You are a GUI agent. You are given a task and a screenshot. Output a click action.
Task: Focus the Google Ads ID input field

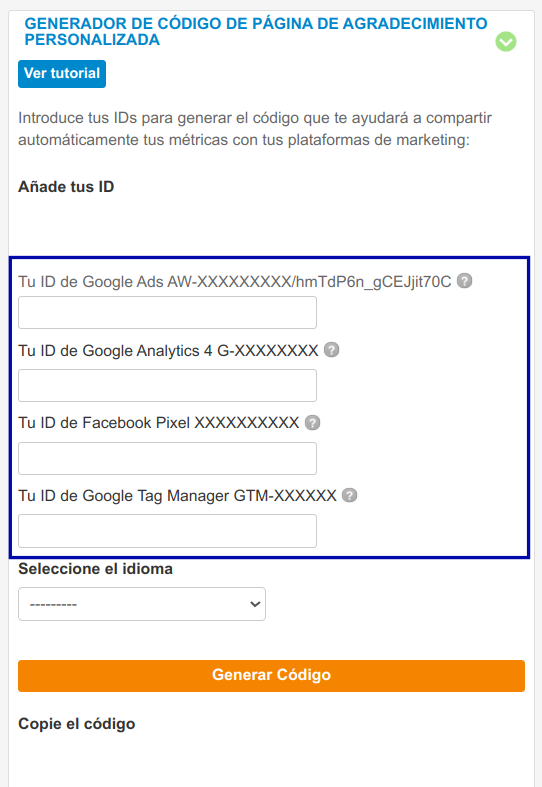(x=167, y=313)
